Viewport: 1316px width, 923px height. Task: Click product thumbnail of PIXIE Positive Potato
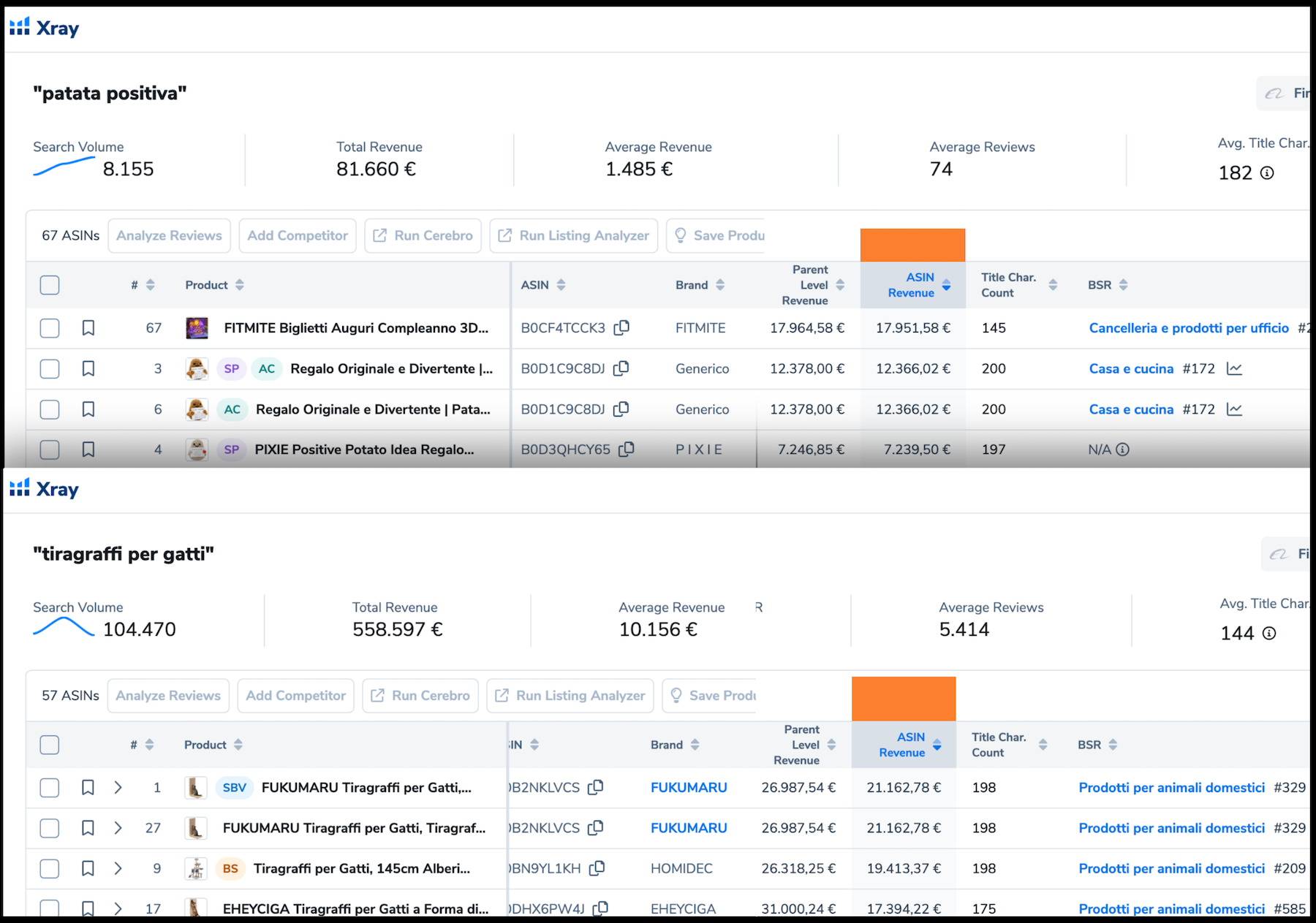click(x=197, y=449)
